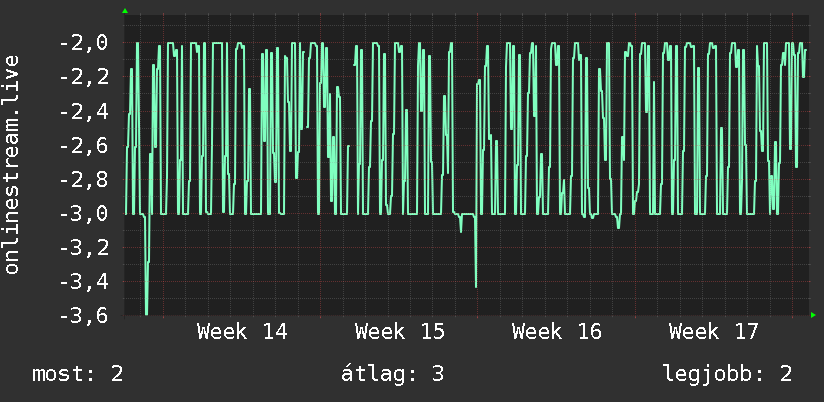Click the 'Week 14' x-axis label

coord(242,332)
